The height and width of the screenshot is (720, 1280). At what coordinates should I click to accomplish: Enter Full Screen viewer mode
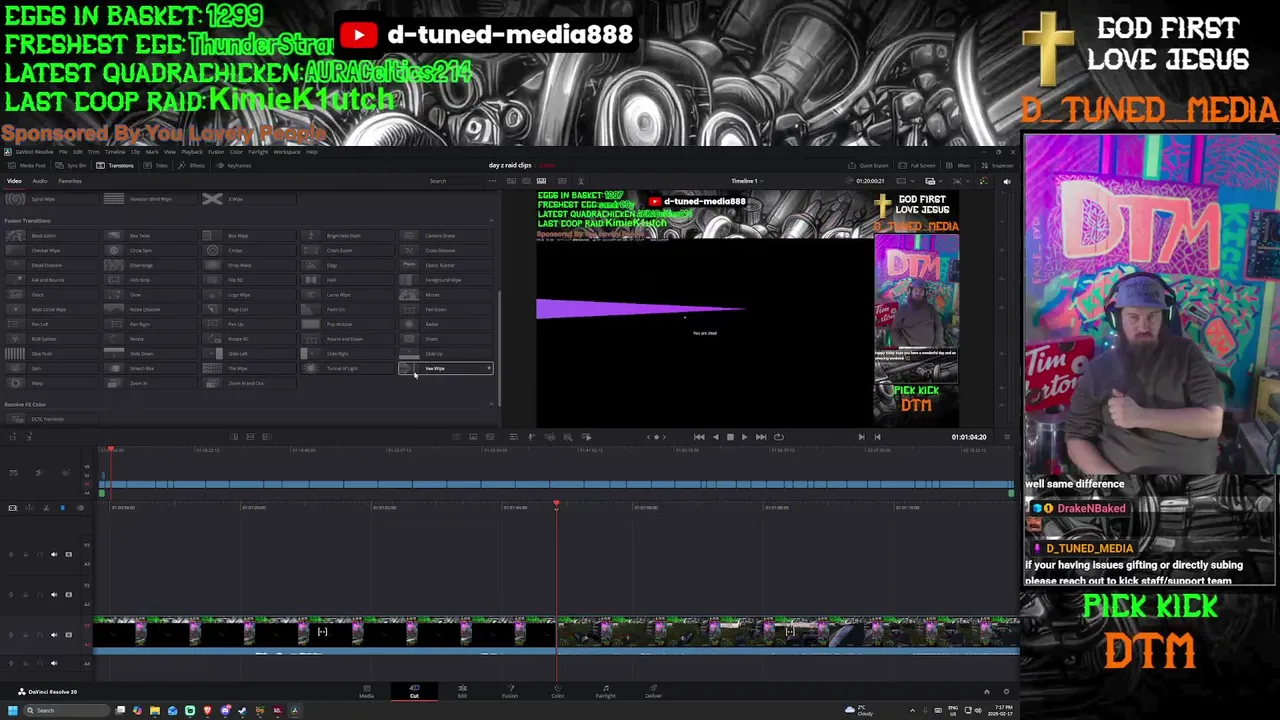click(x=917, y=165)
